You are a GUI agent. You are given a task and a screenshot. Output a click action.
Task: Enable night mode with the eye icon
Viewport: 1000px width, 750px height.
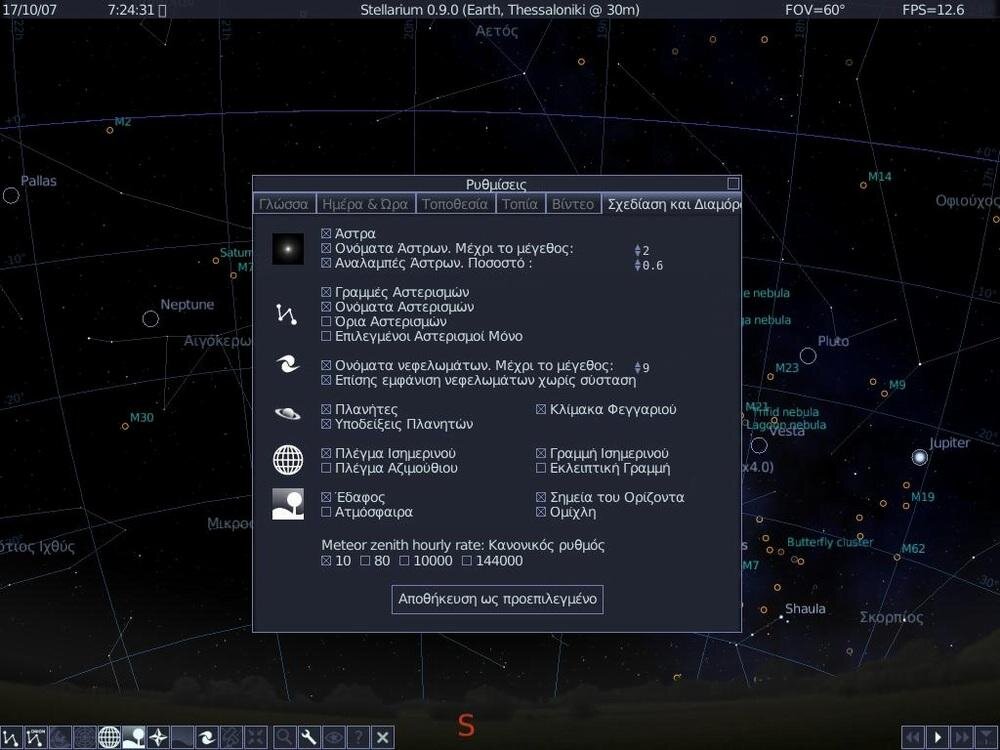332,737
